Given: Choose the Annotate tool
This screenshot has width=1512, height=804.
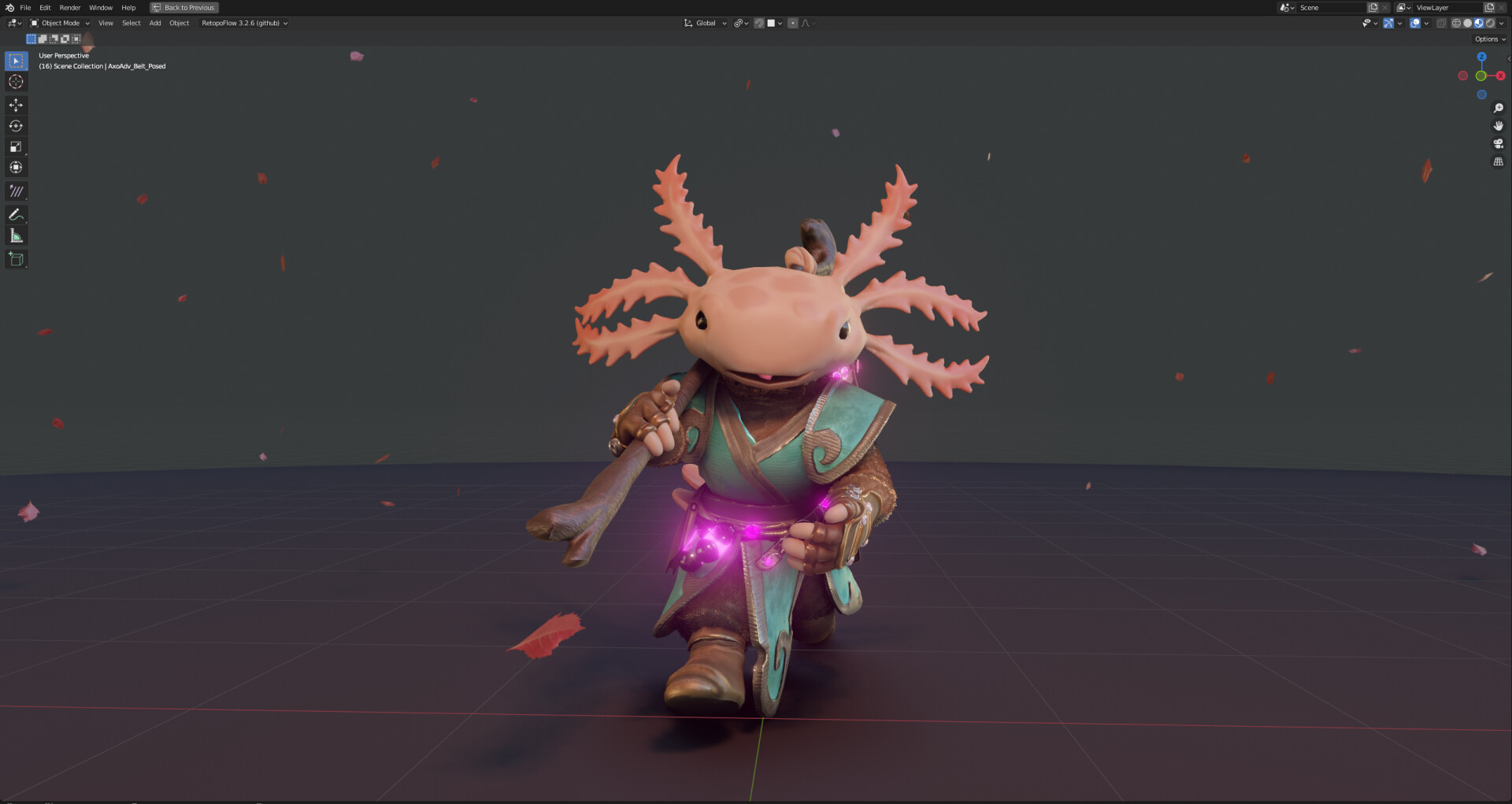Looking at the screenshot, I should (16, 214).
